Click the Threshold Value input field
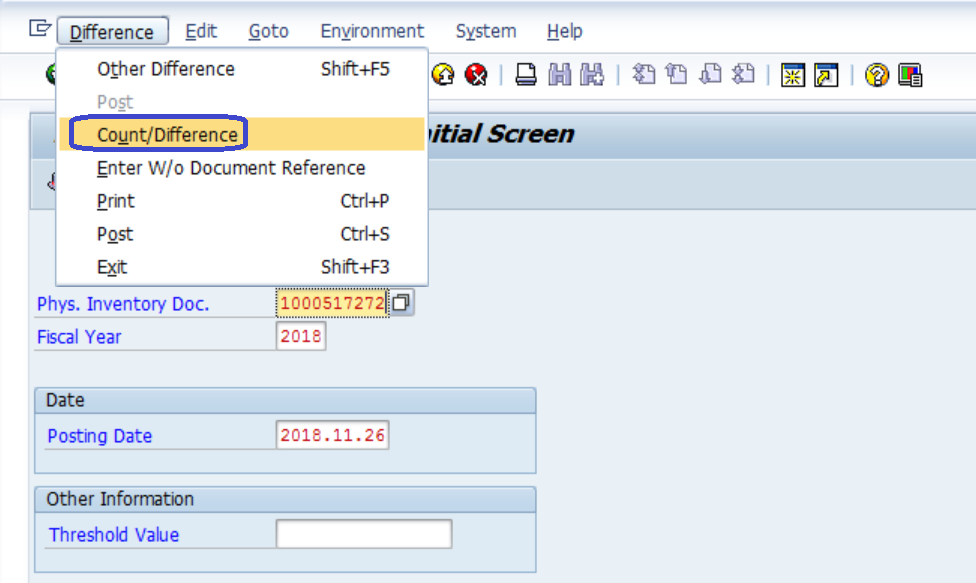Image resolution: width=976 pixels, height=583 pixels. click(x=364, y=534)
